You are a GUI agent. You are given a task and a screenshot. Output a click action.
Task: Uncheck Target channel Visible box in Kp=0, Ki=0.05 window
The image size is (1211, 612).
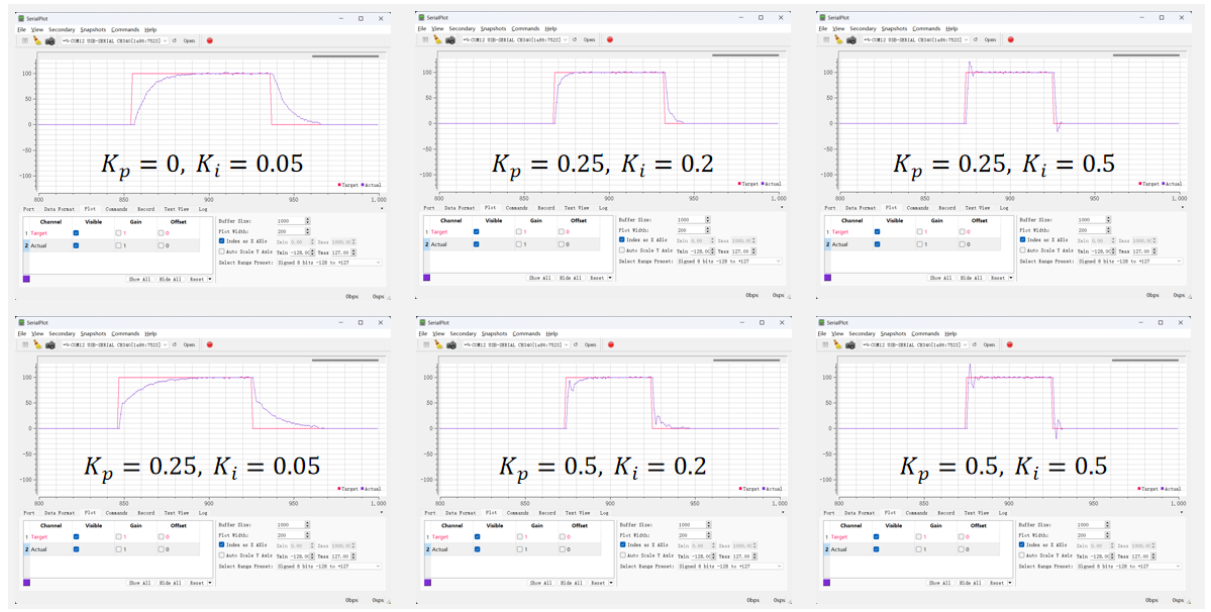(77, 232)
